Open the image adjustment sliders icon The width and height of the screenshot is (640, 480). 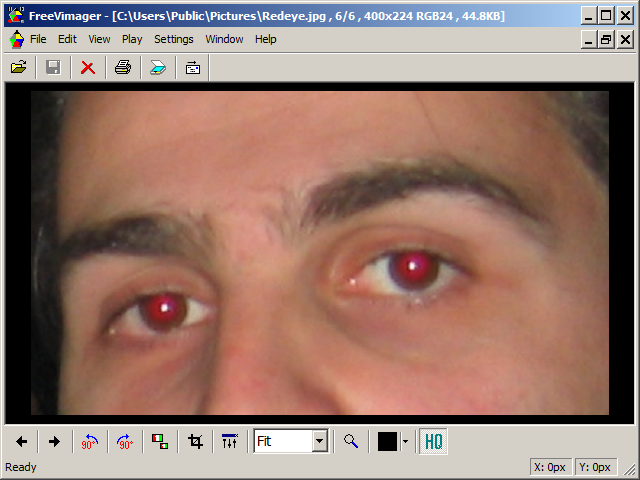click(x=229, y=441)
